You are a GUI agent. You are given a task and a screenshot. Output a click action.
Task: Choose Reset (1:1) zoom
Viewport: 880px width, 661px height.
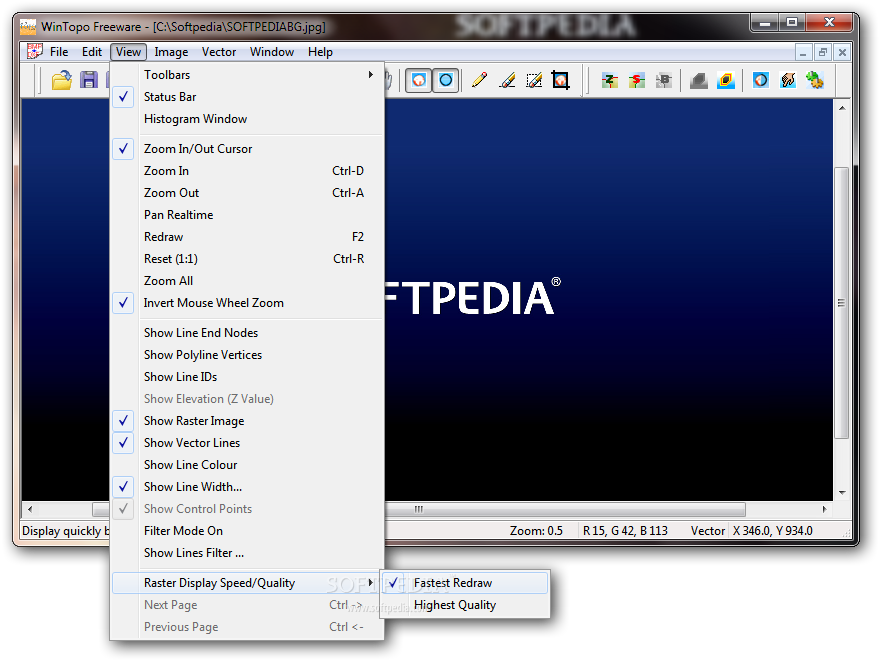(247, 259)
